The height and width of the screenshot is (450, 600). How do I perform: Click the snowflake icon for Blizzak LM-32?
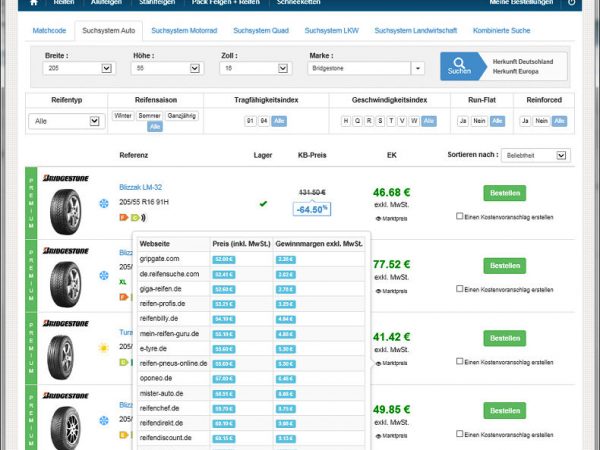coord(104,204)
